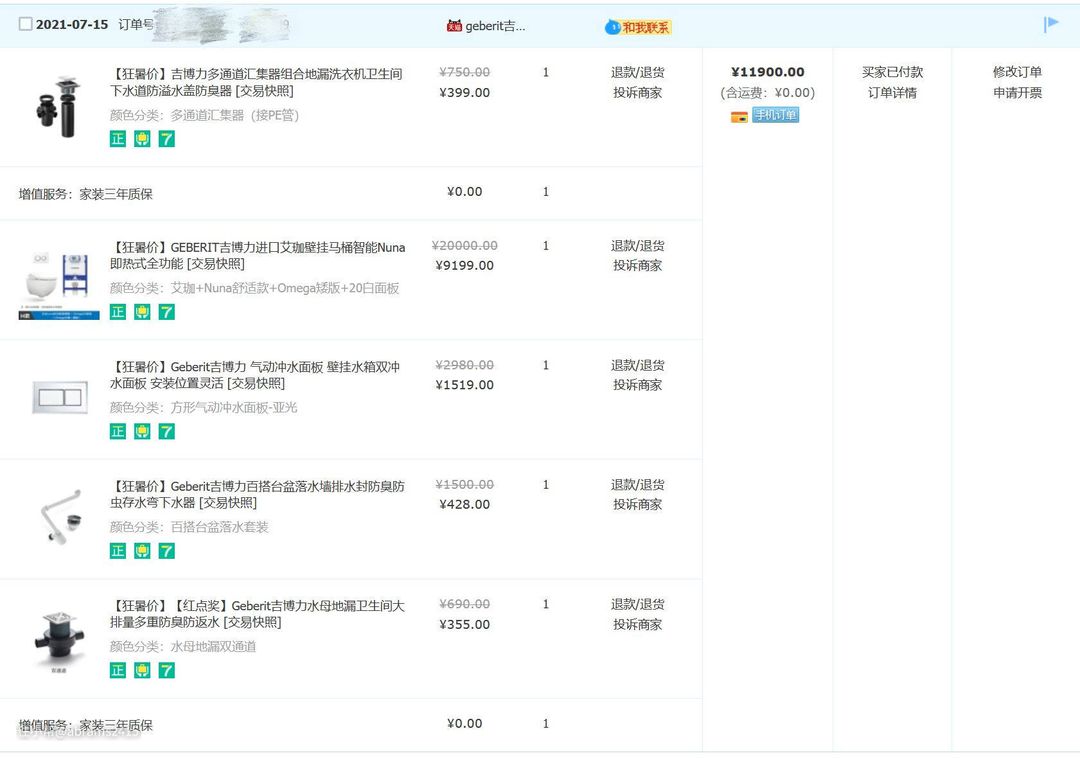This screenshot has width=1080, height=758.
Task: Open '订单详情' under 买家已付款
Action: pos(892,93)
